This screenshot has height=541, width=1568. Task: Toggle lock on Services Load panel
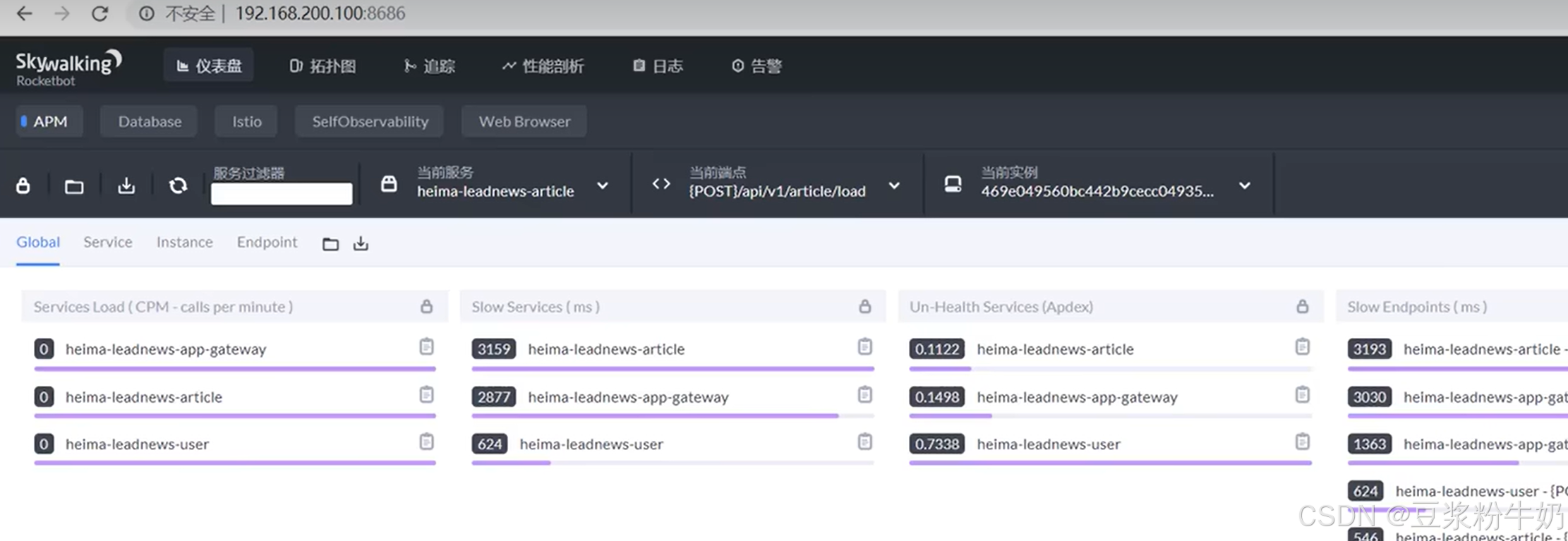click(427, 306)
